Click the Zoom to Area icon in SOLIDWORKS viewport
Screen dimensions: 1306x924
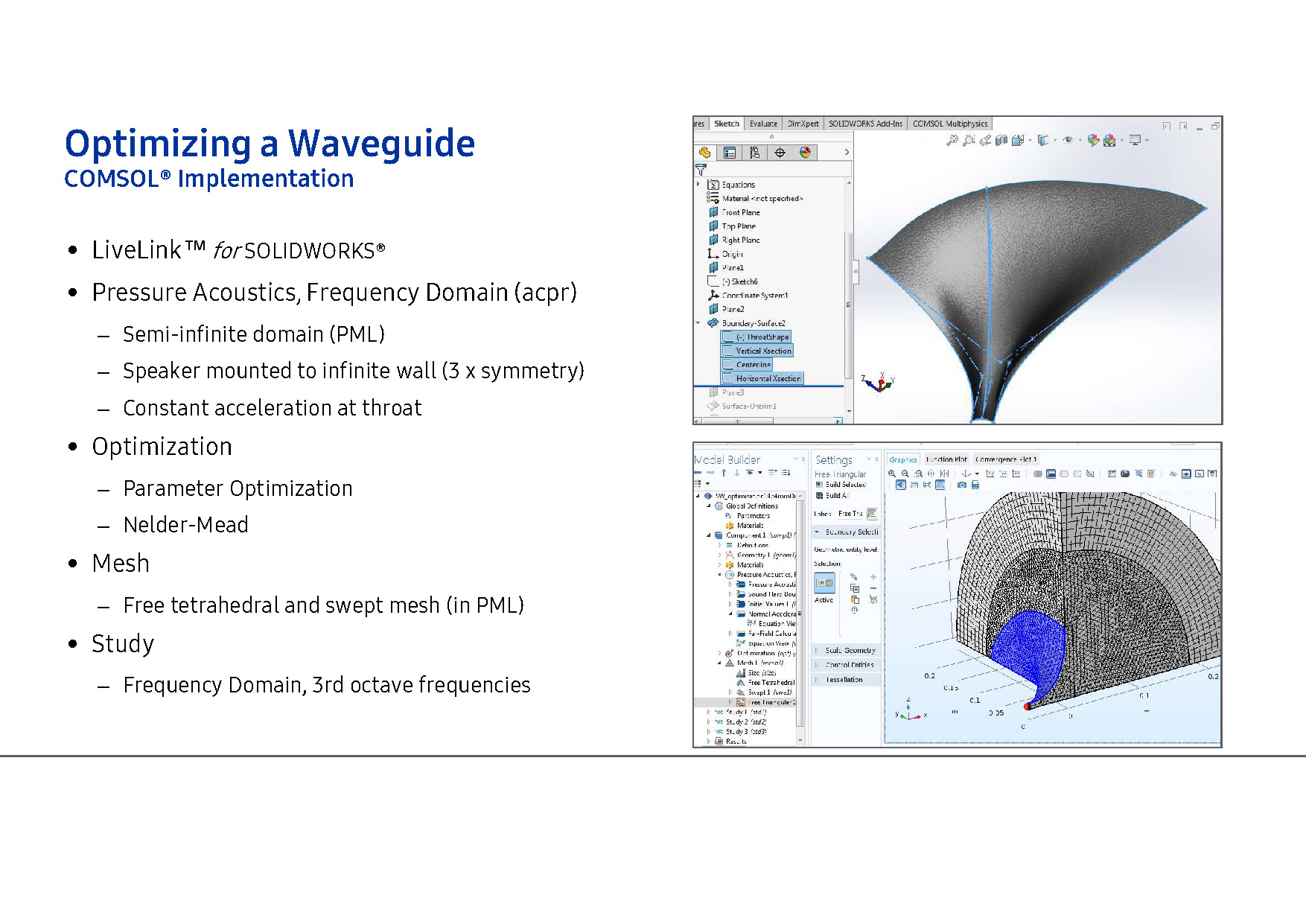(x=968, y=140)
